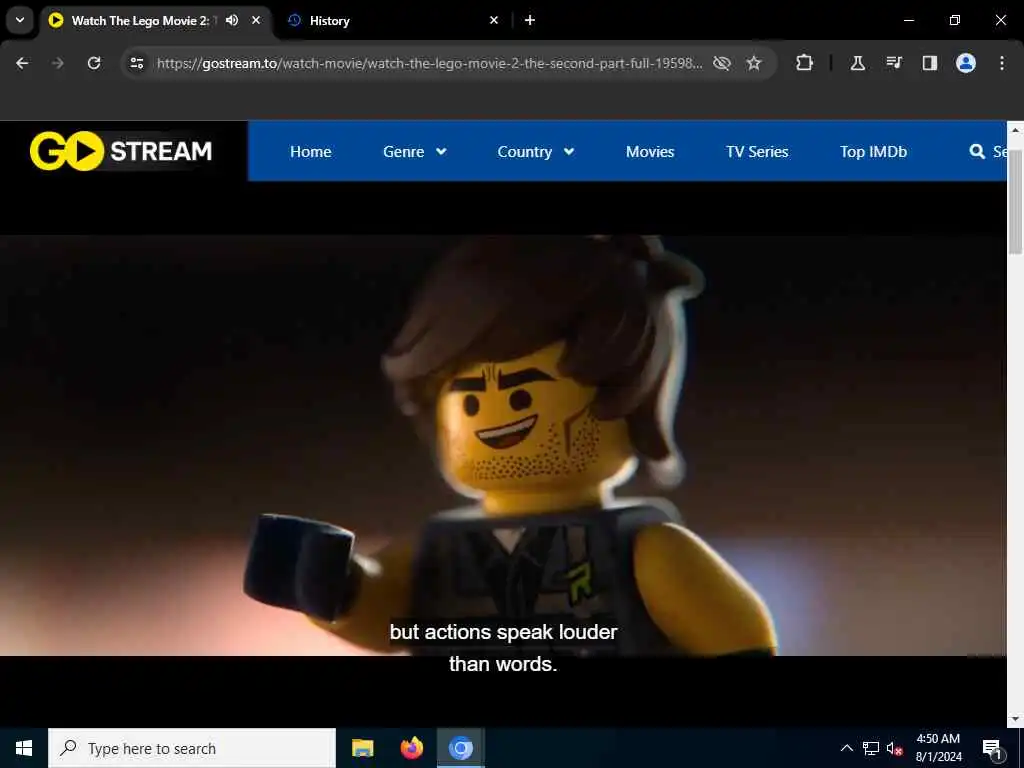This screenshot has width=1024, height=768.
Task: Expand the Genre dropdown menu
Action: pyautogui.click(x=415, y=152)
